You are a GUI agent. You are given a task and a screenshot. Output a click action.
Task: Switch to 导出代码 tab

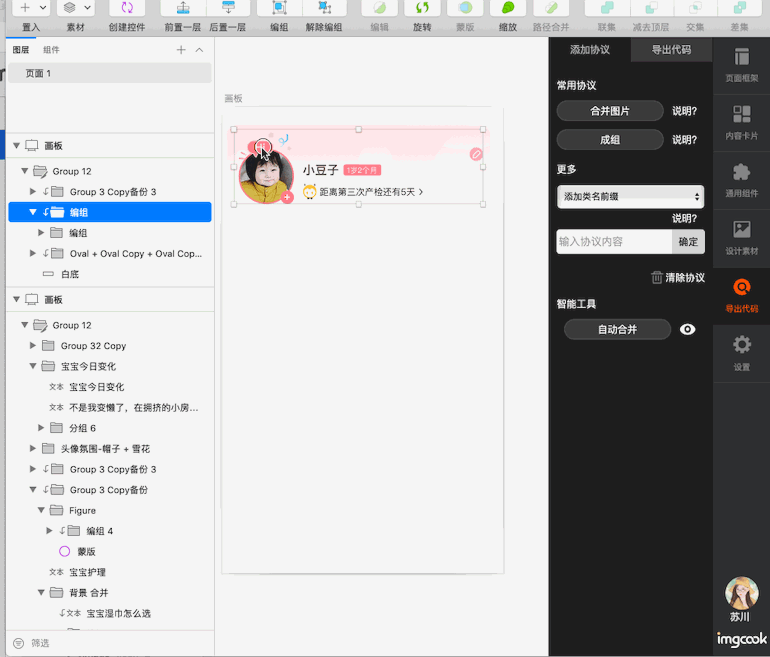click(671, 50)
